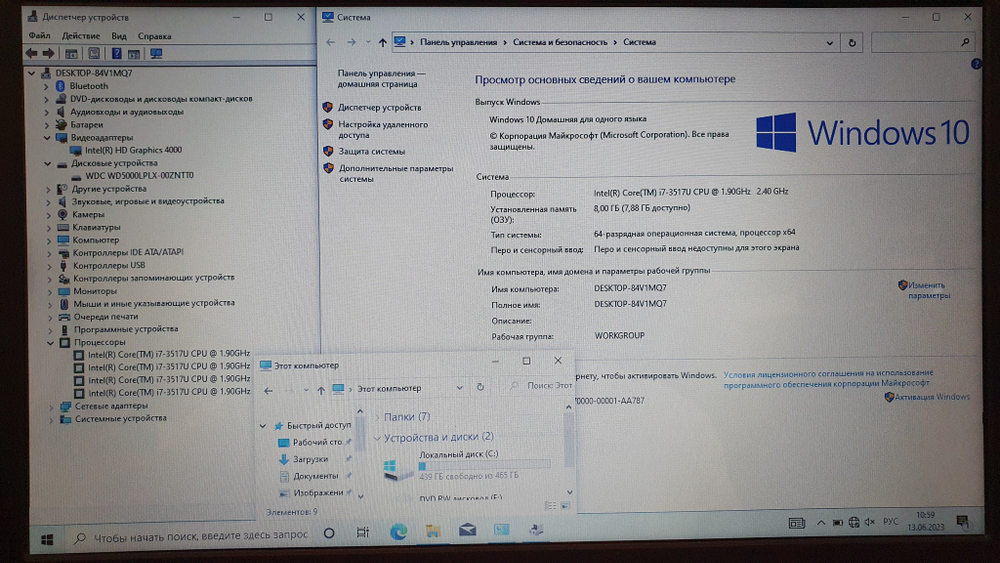
Task: Open help icon in Device Manager toolbar
Action: (116, 54)
